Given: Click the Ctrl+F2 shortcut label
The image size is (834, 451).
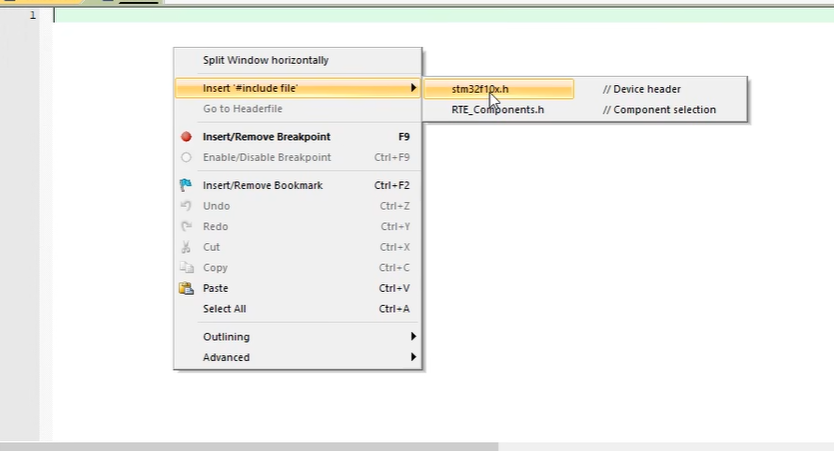Looking at the screenshot, I should pyautogui.click(x=392, y=185).
